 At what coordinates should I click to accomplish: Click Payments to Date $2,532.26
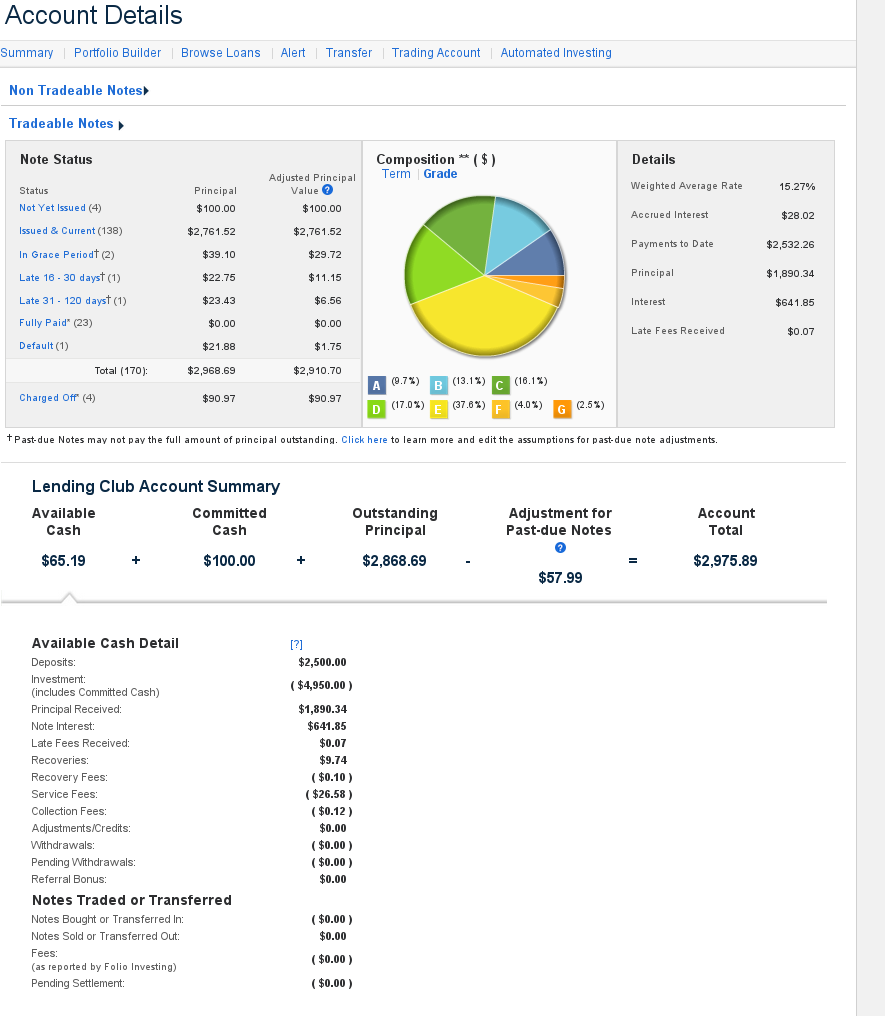tap(790, 244)
